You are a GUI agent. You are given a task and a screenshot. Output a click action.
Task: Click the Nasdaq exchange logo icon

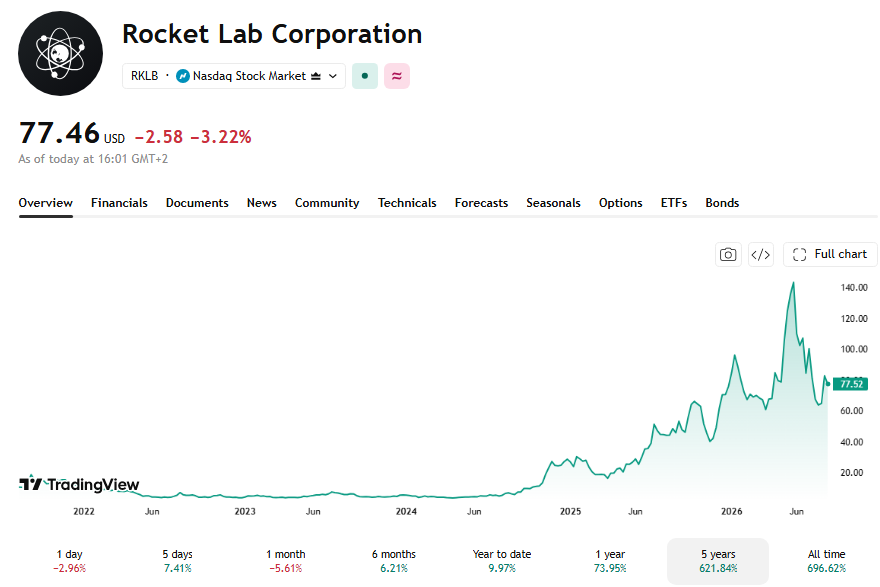pos(182,76)
